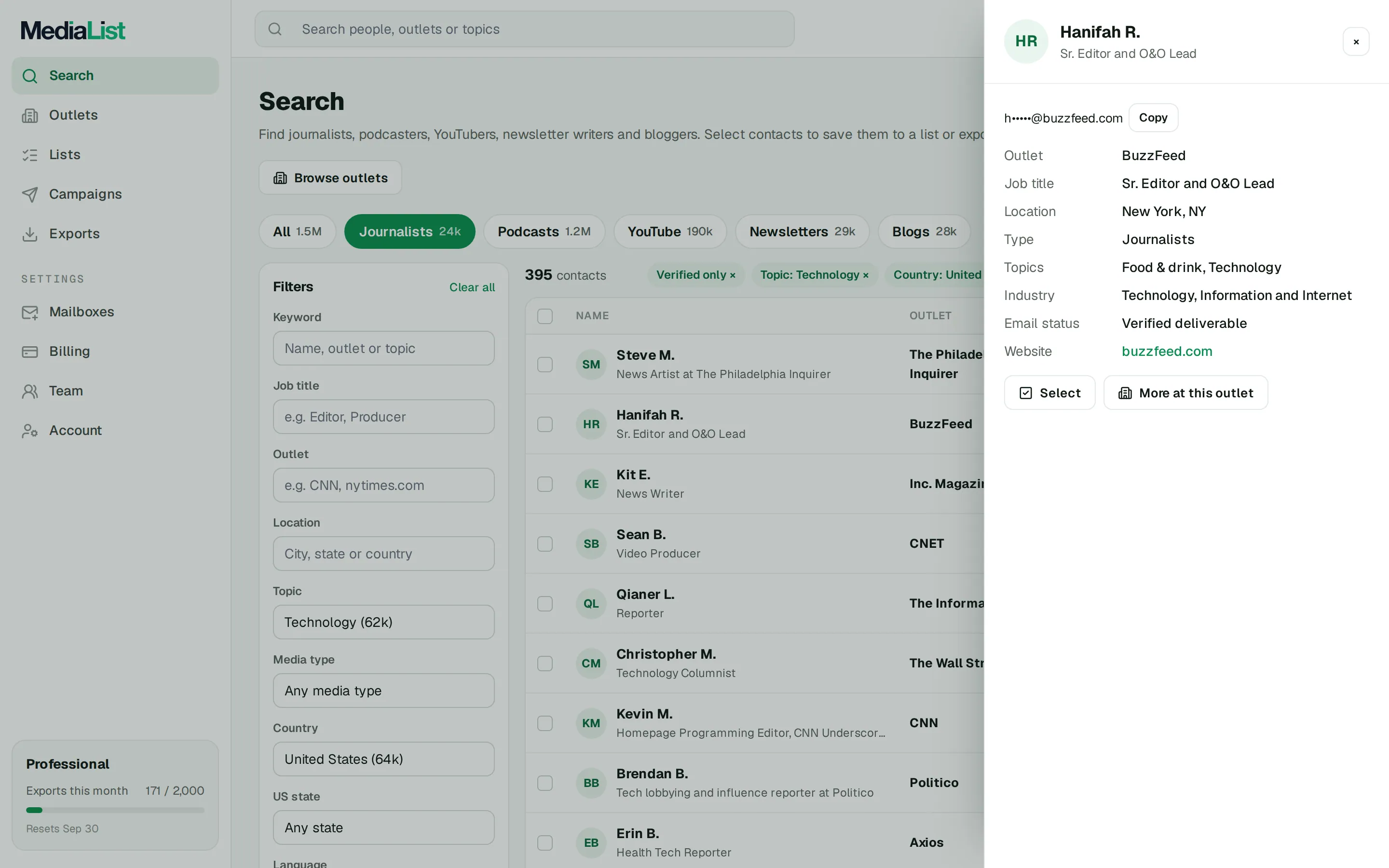Click the KE avatar for Kit E.
Image resolution: width=1389 pixels, height=868 pixels.
pos(591,484)
